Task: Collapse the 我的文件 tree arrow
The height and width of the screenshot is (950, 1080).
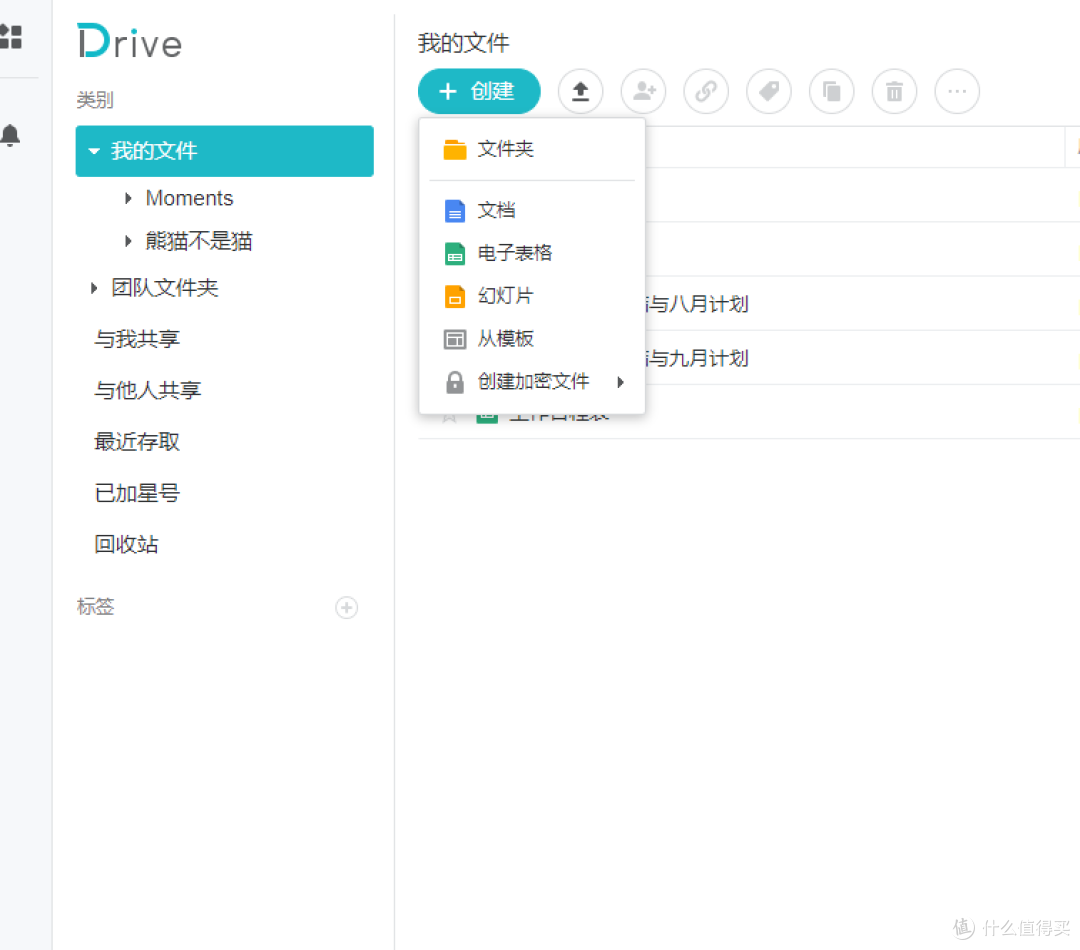Action: coord(94,151)
